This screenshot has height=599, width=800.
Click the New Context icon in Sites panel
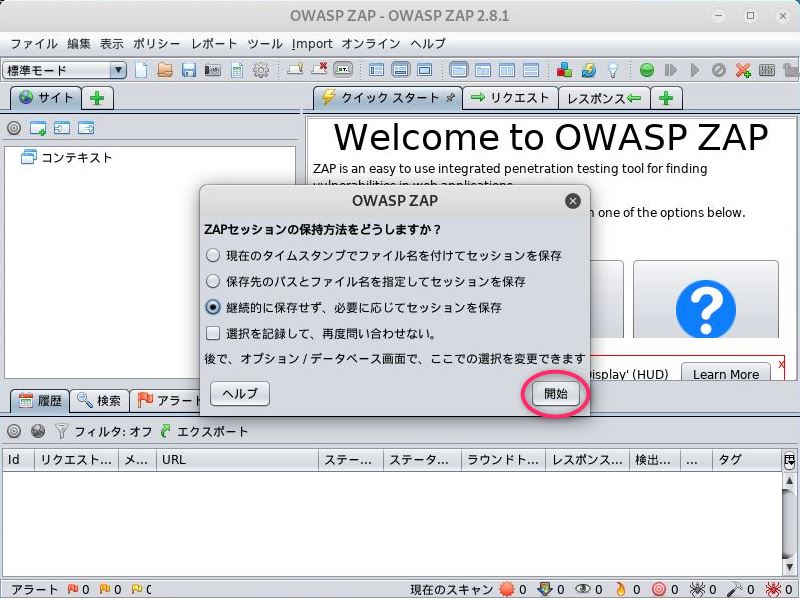(x=38, y=128)
